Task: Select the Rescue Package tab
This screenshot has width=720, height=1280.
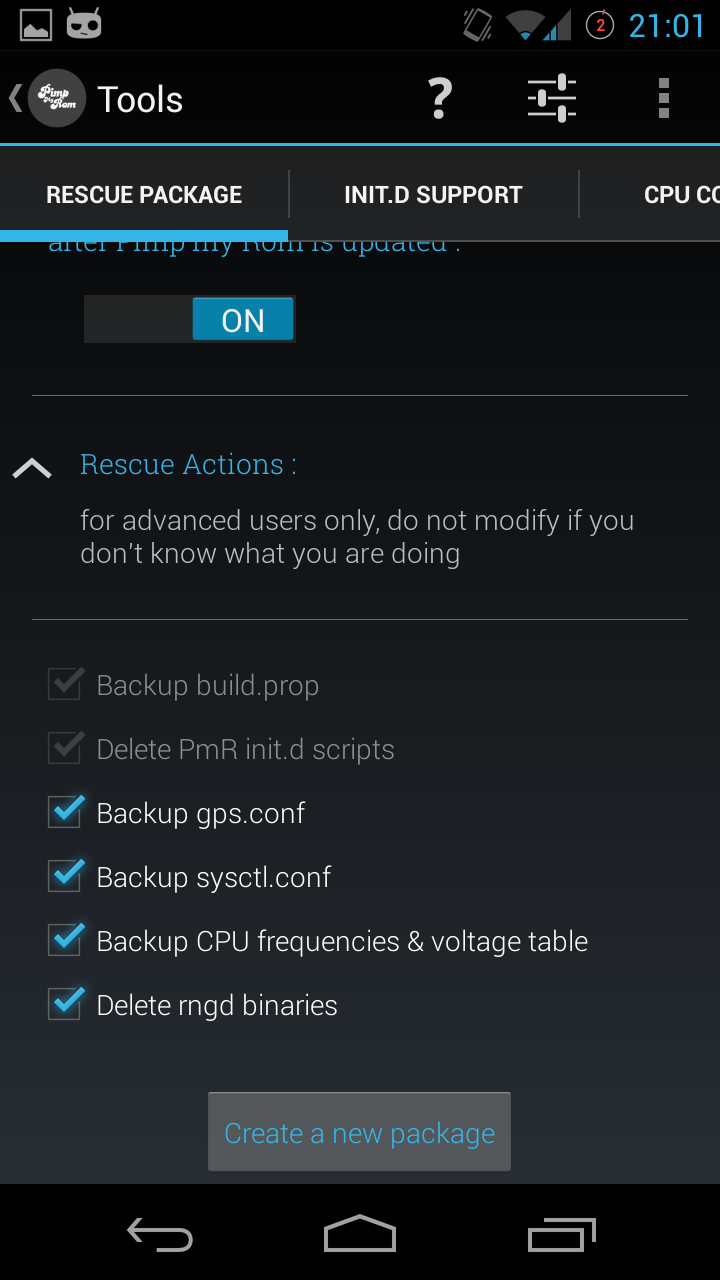Action: [x=144, y=195]
